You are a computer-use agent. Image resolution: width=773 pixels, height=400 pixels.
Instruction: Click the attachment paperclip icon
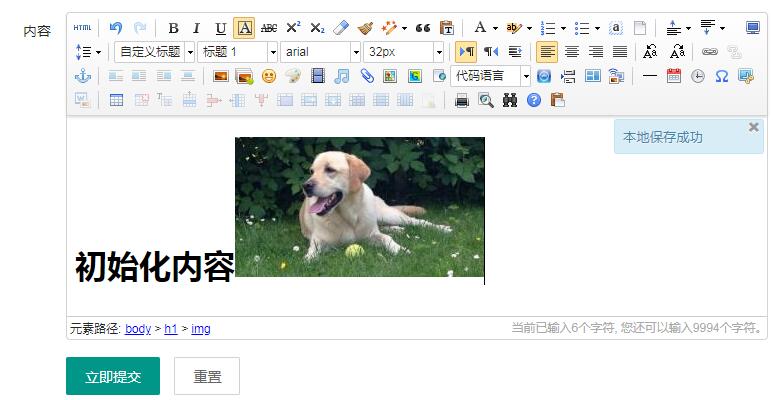click(x=367, y=76)
